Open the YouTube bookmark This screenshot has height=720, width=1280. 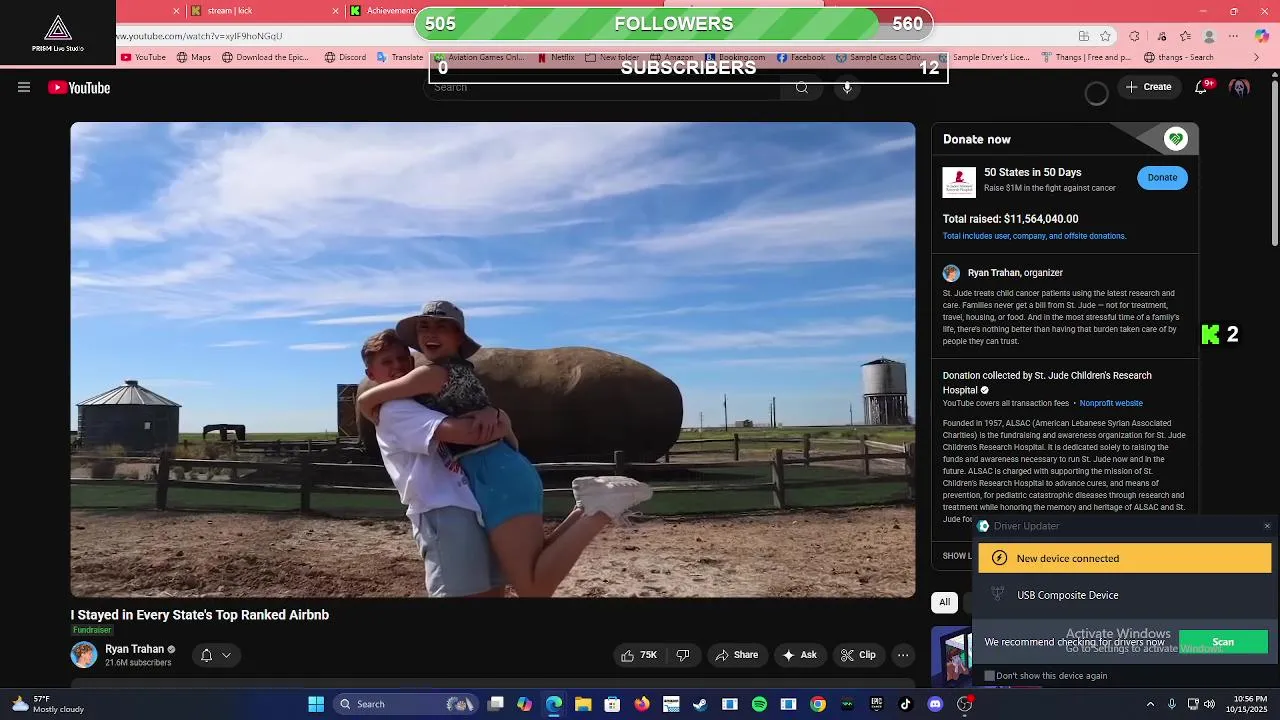pos(143,57)
